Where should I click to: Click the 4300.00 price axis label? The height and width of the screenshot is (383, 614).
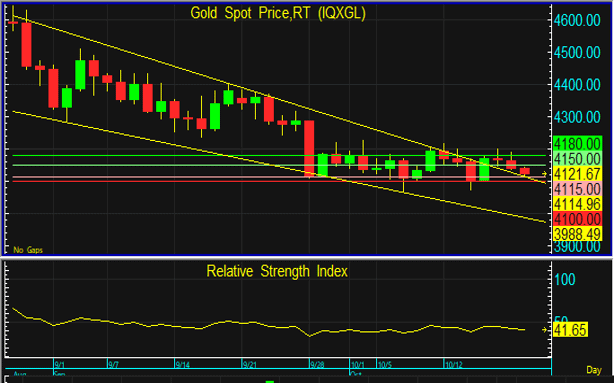pyautogui.click(x=577, y=117)
